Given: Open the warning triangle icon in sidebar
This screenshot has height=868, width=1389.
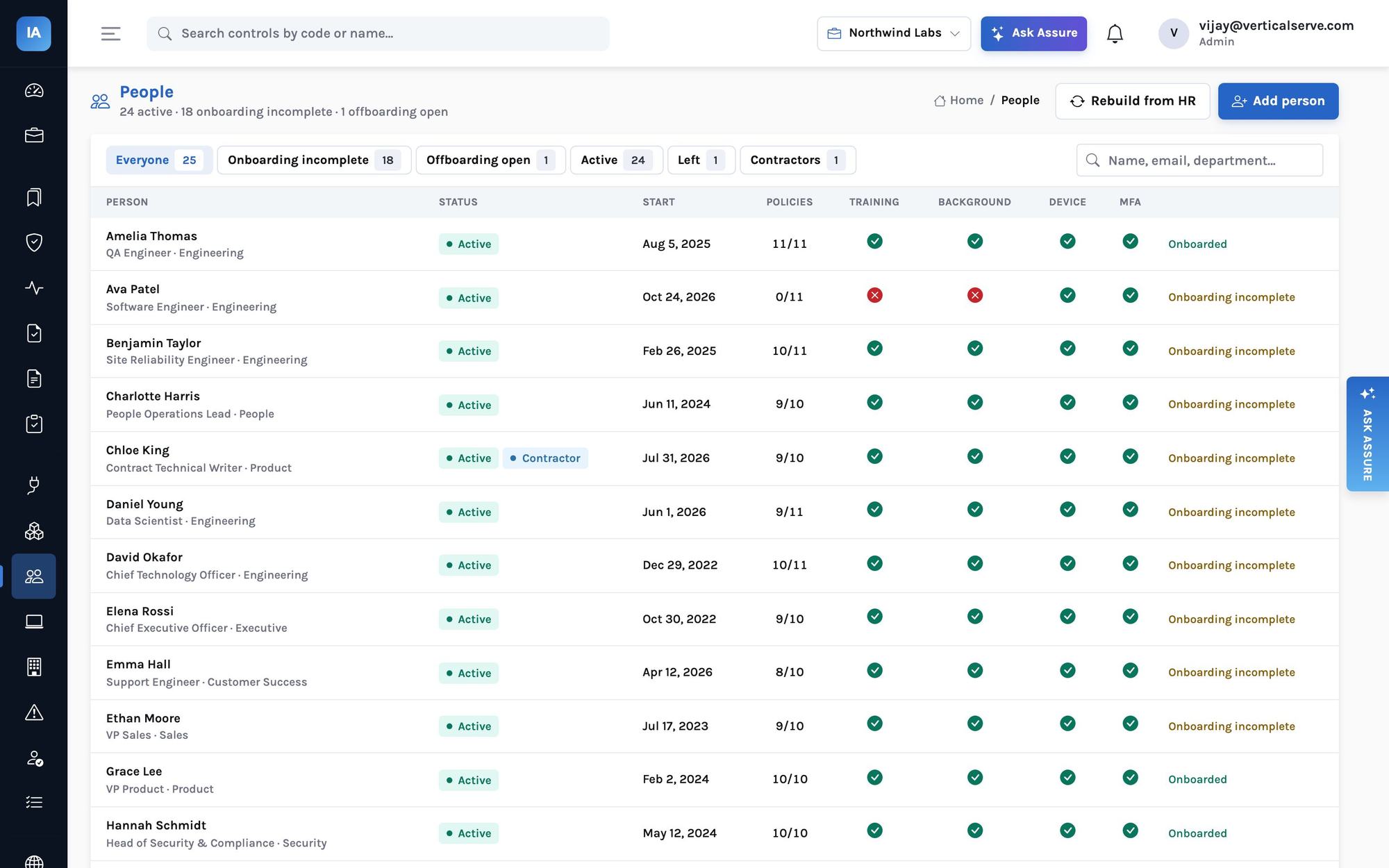Looking at the screenshot, I should coord(34,712).
